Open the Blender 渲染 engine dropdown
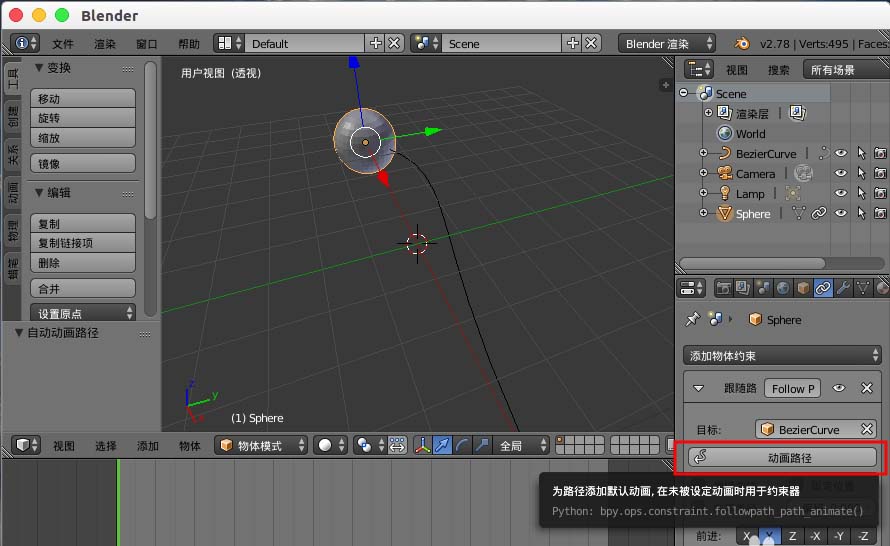This screenshot has width=890, height=546. point(667,44)
